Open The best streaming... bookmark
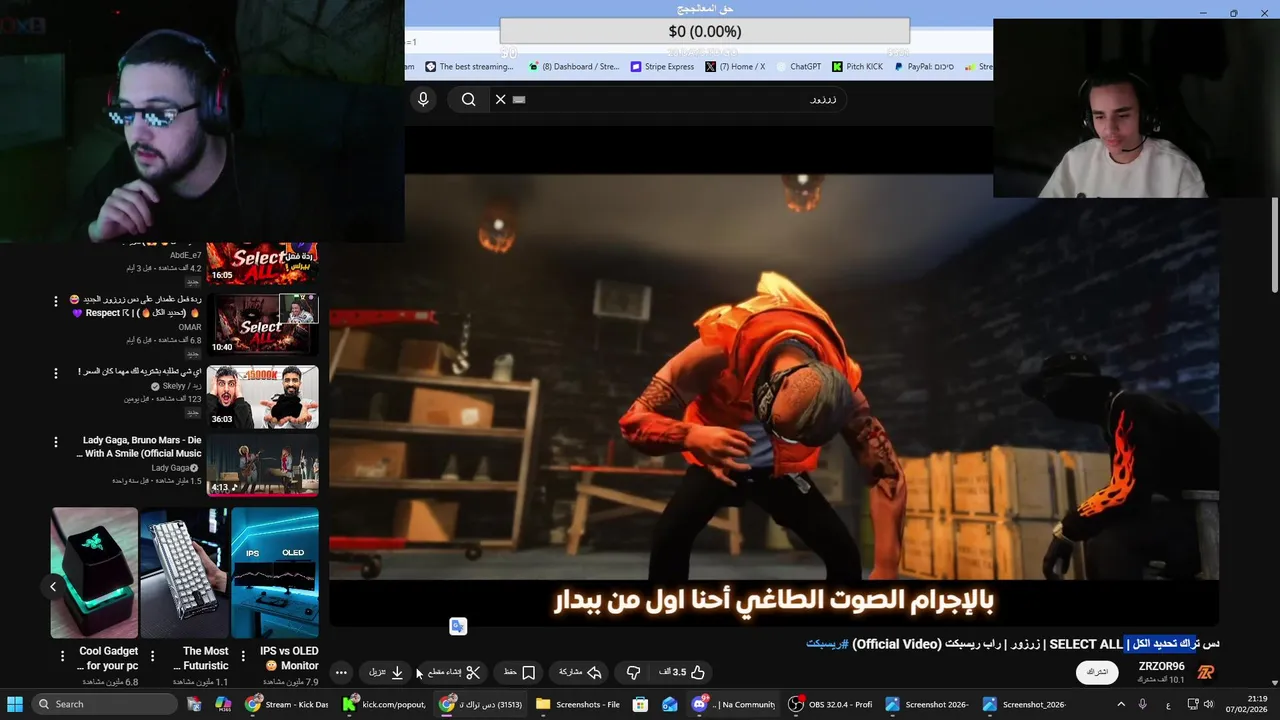The height and width of the screenshot is (720, 1280). click(x=469, y=67)
